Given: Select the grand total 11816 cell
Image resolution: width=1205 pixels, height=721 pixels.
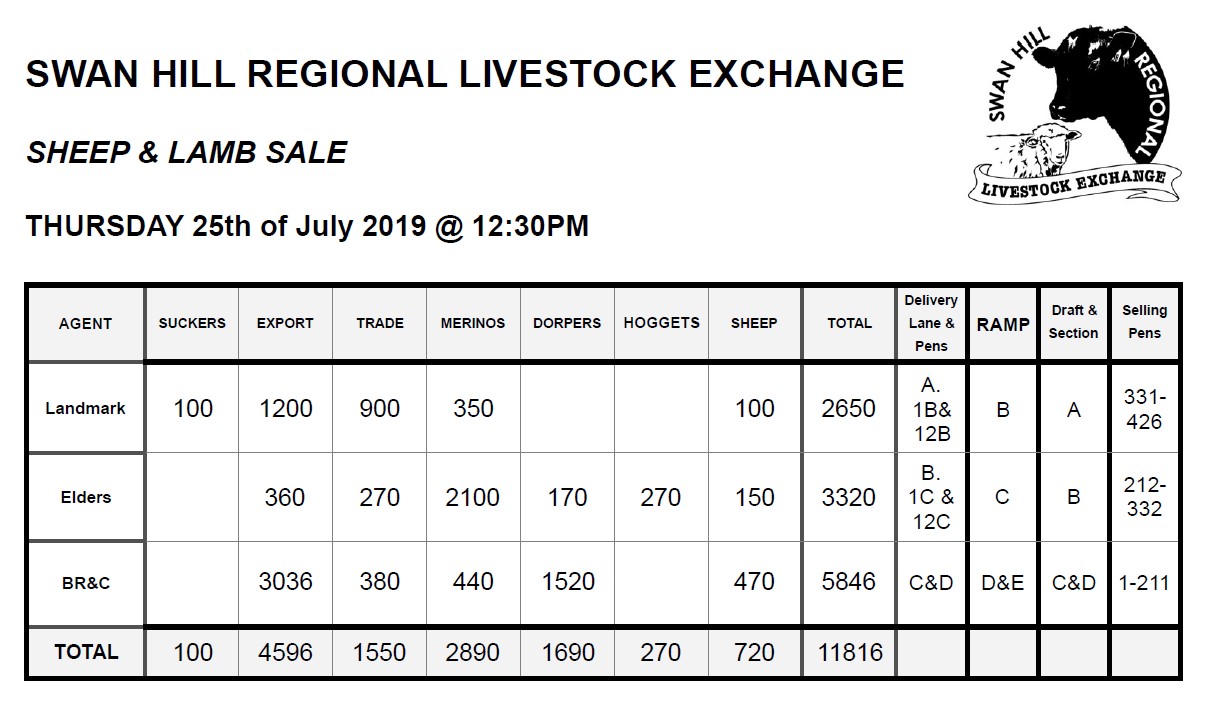Looking at the screenshot, I should (849, 653).
